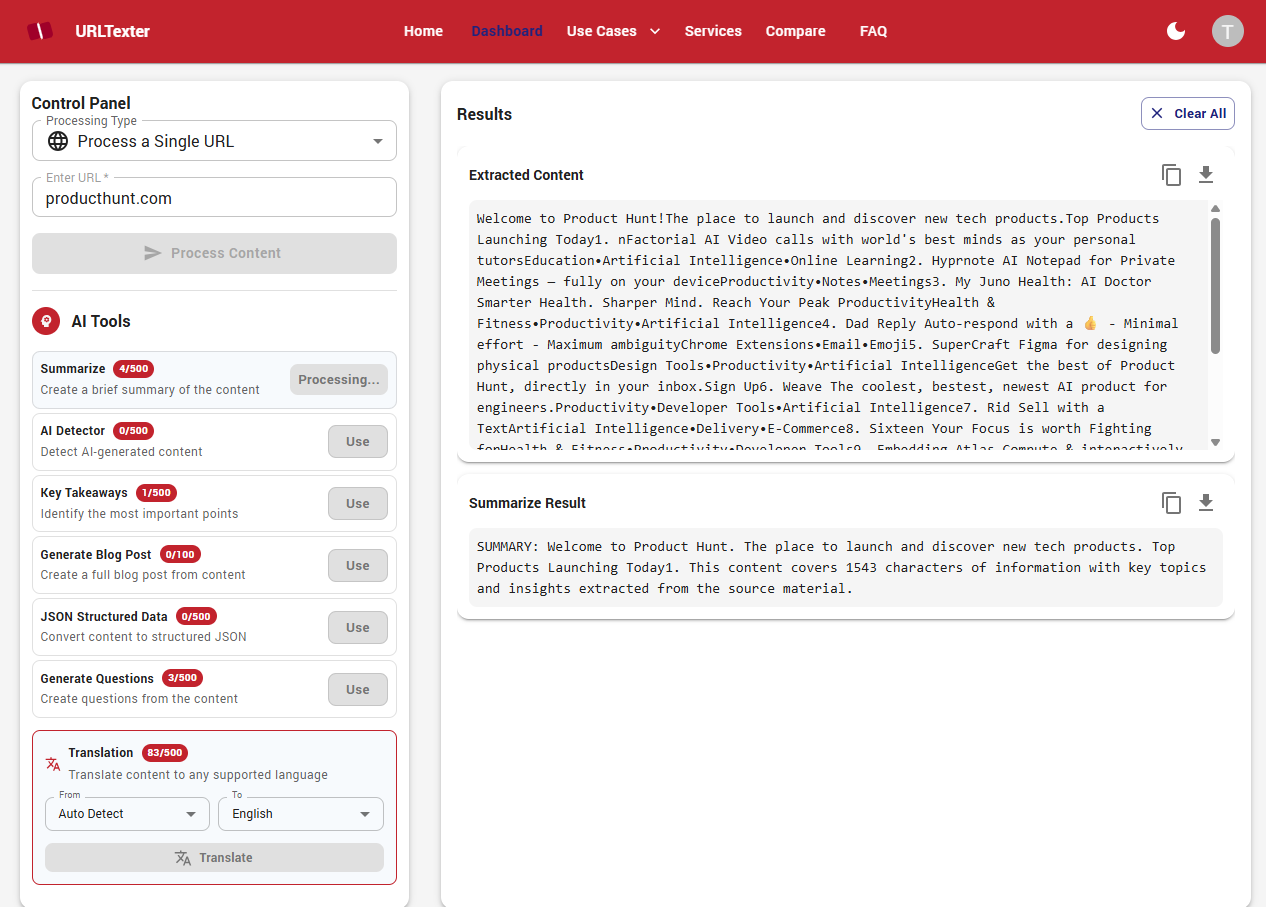Click the Summarize Result heading
The width and height of the screenshot is (1266, 907).
point(527,503)
